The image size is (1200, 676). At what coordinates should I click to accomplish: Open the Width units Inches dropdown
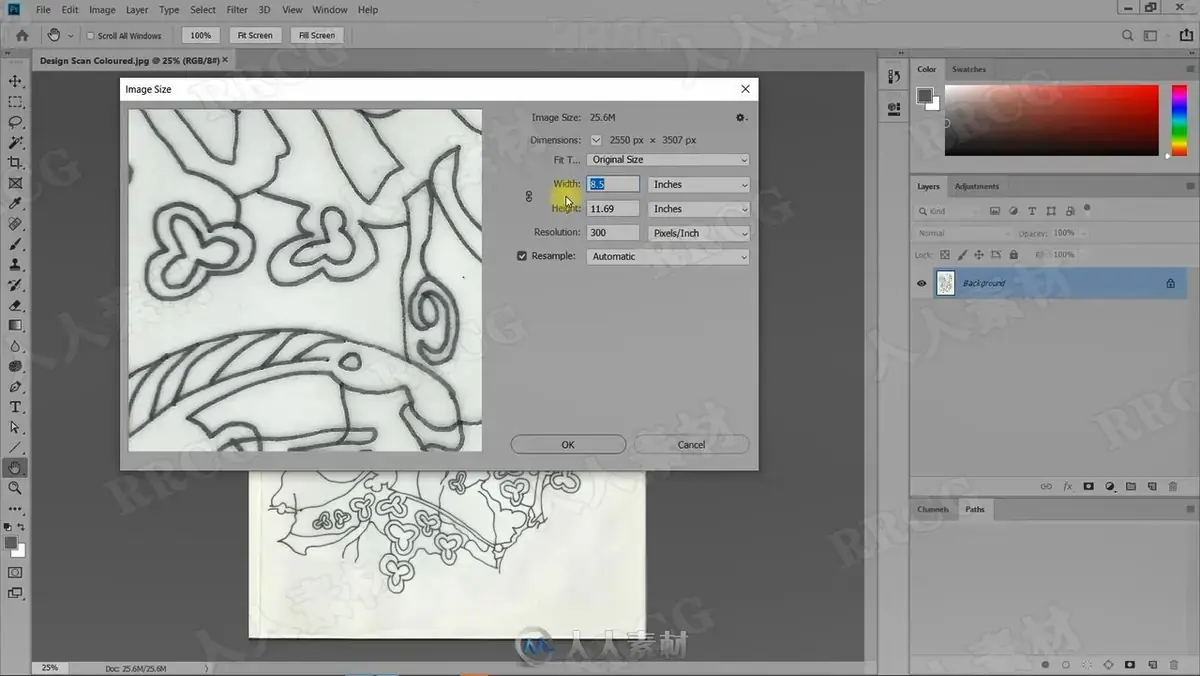point(699,185)
